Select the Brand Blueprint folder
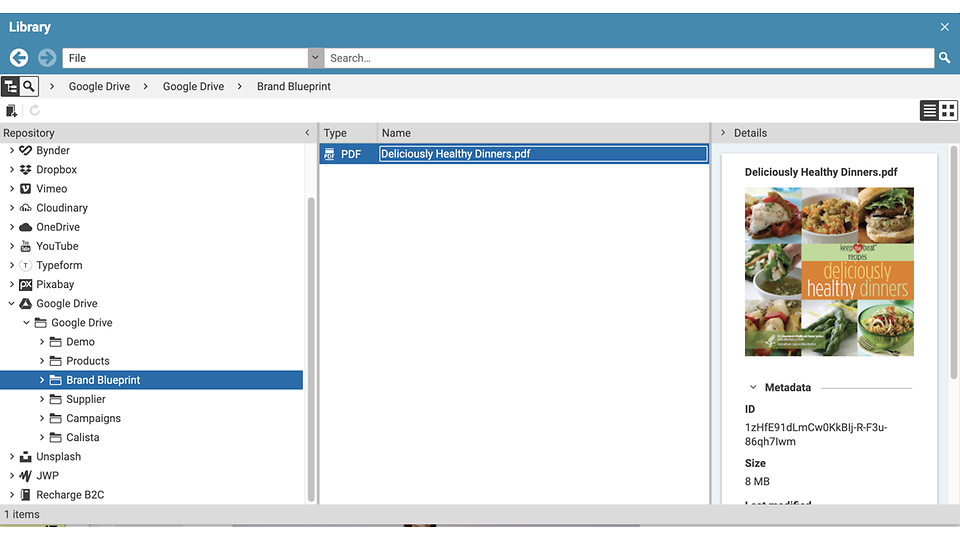960x540 pixels. point(103,380)
